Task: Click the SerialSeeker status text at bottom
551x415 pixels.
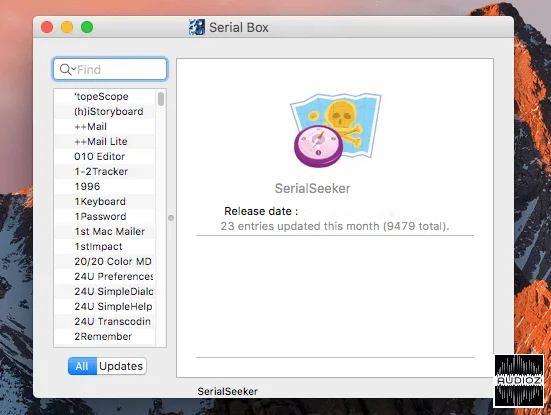Action: click(x=227, y=391)
